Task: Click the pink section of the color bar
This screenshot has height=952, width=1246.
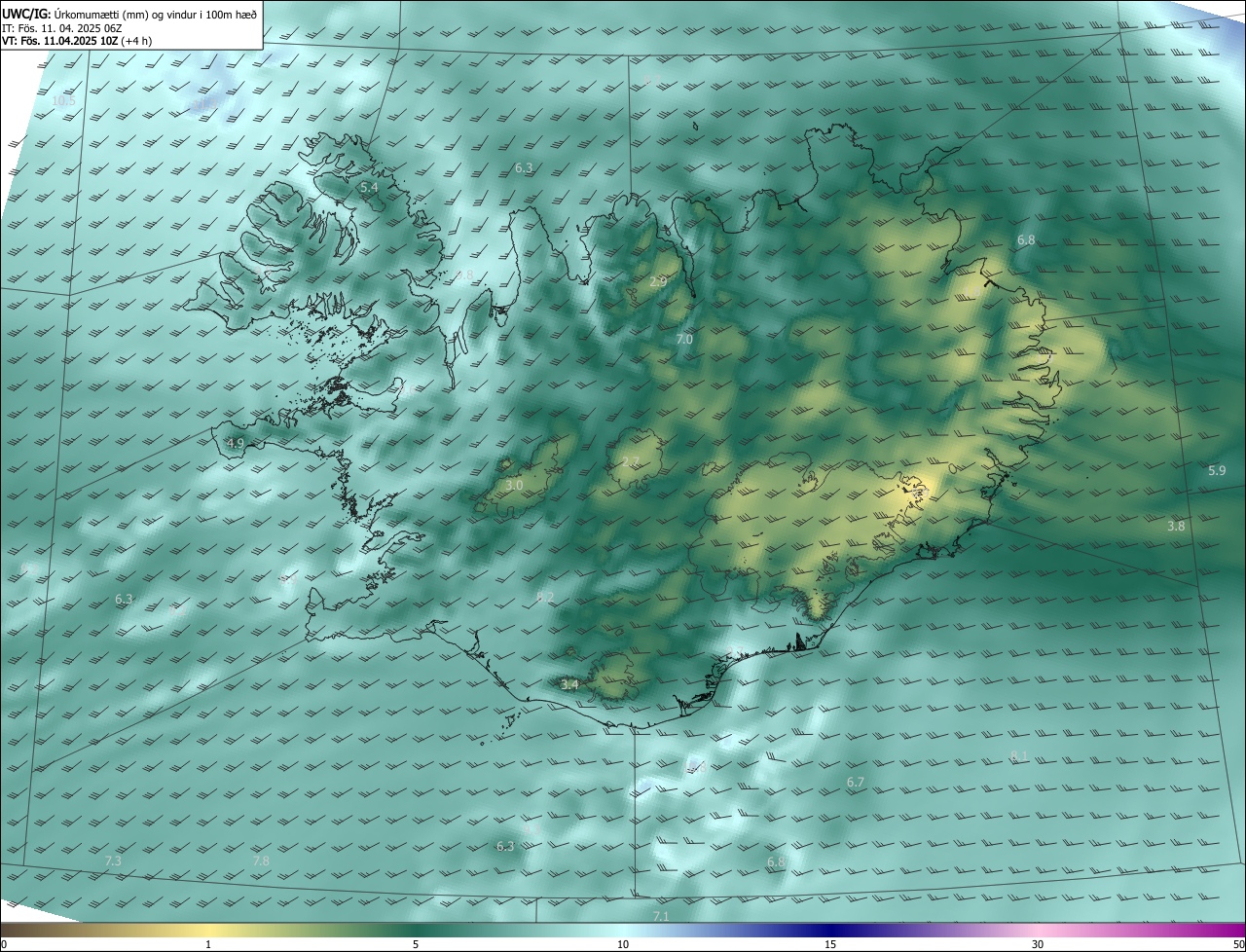Action: tap(1038, 931)
